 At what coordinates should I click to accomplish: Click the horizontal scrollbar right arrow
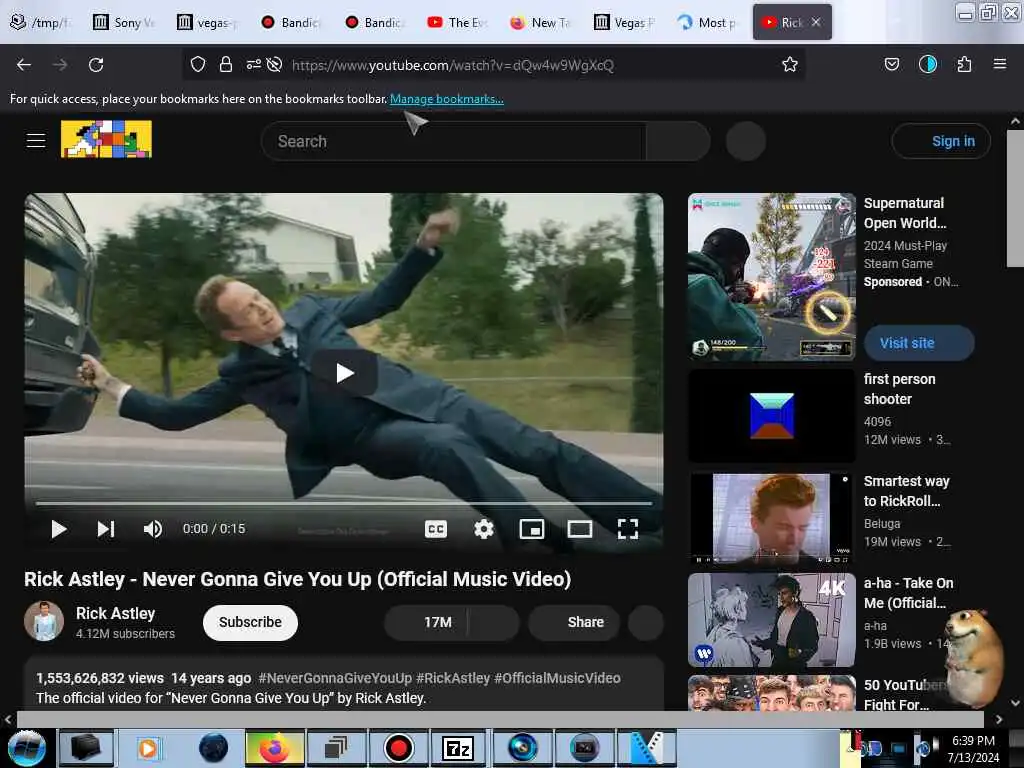pos(999,719)
